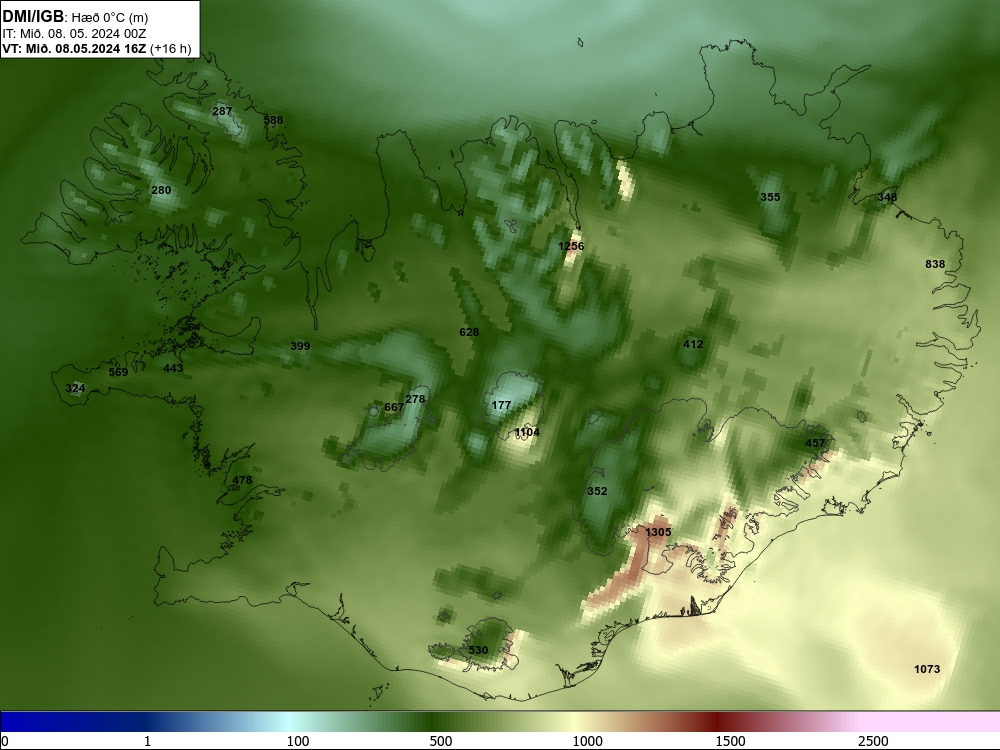
Task: Select the 280 label in the Westfjords
Action: tap(161, 190)
